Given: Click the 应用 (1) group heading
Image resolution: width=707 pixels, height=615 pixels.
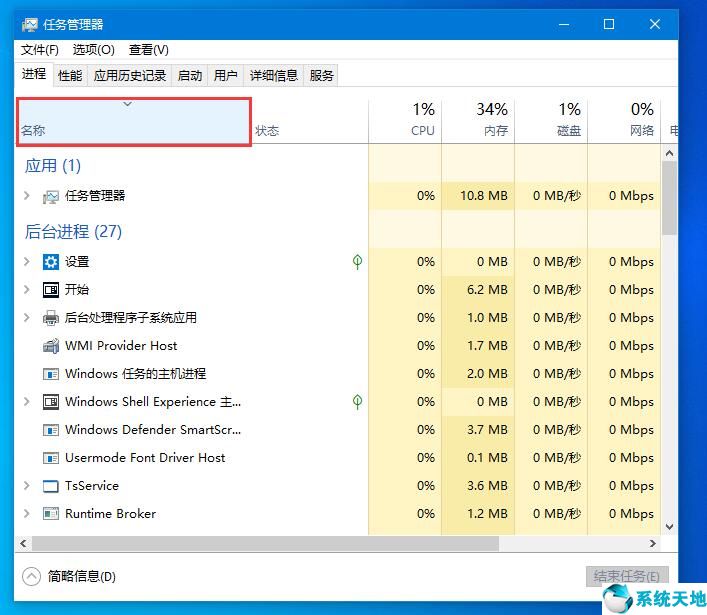Looking at the screenshot, I should click(x=53, y=165).
